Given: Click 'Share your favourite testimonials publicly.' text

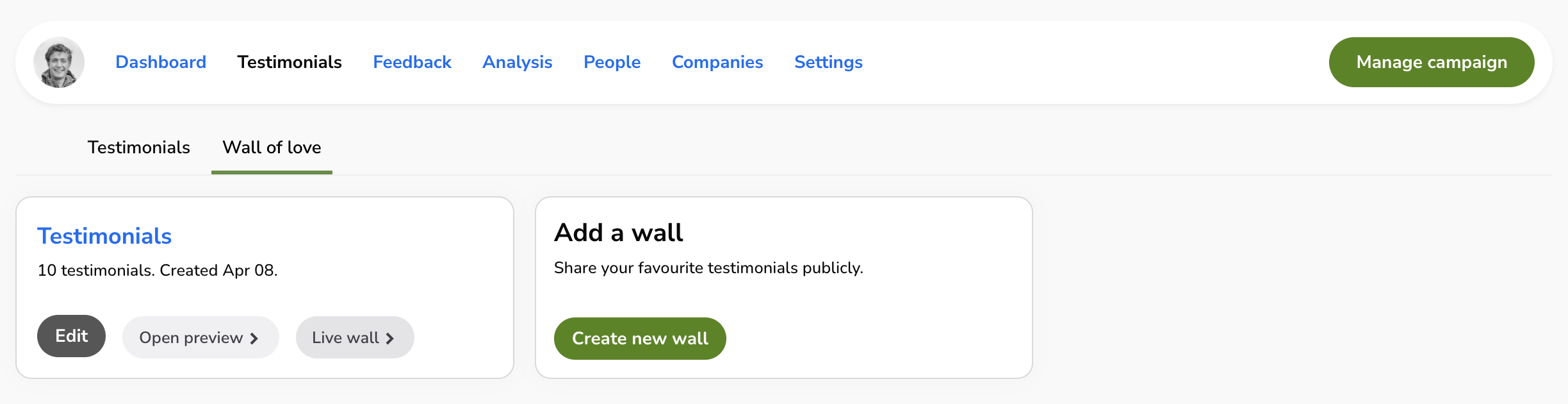Looking at the screenshot, I should point(708,267).
